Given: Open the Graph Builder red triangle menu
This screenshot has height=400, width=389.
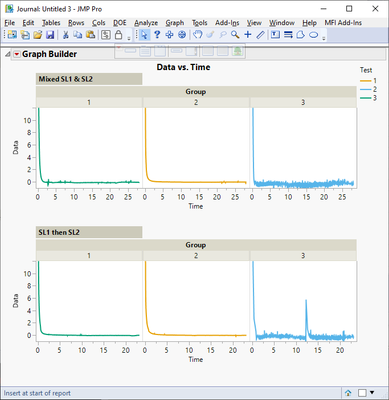Looking at the screenshot, I should (17, 54).
